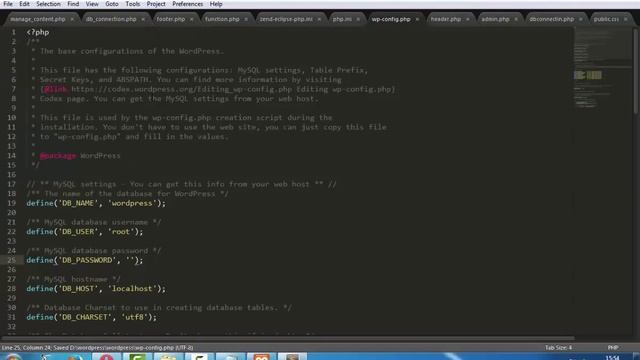640x360 pixels.
Task: Click the @link codex.wordpress.org comment line
Action: click(x=213, y=89)
